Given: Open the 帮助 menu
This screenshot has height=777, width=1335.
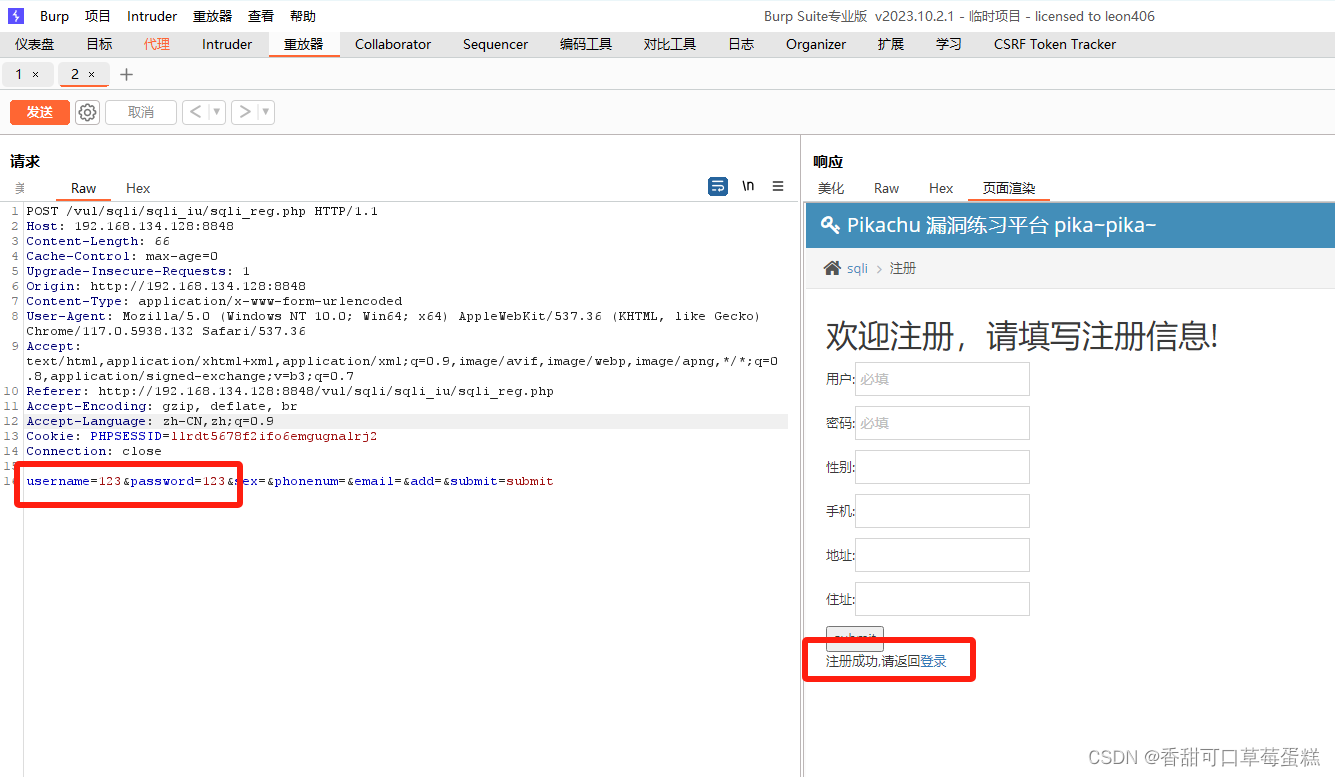Looking at the screenshot, I should pyautogui.click(x=303, y=16).
